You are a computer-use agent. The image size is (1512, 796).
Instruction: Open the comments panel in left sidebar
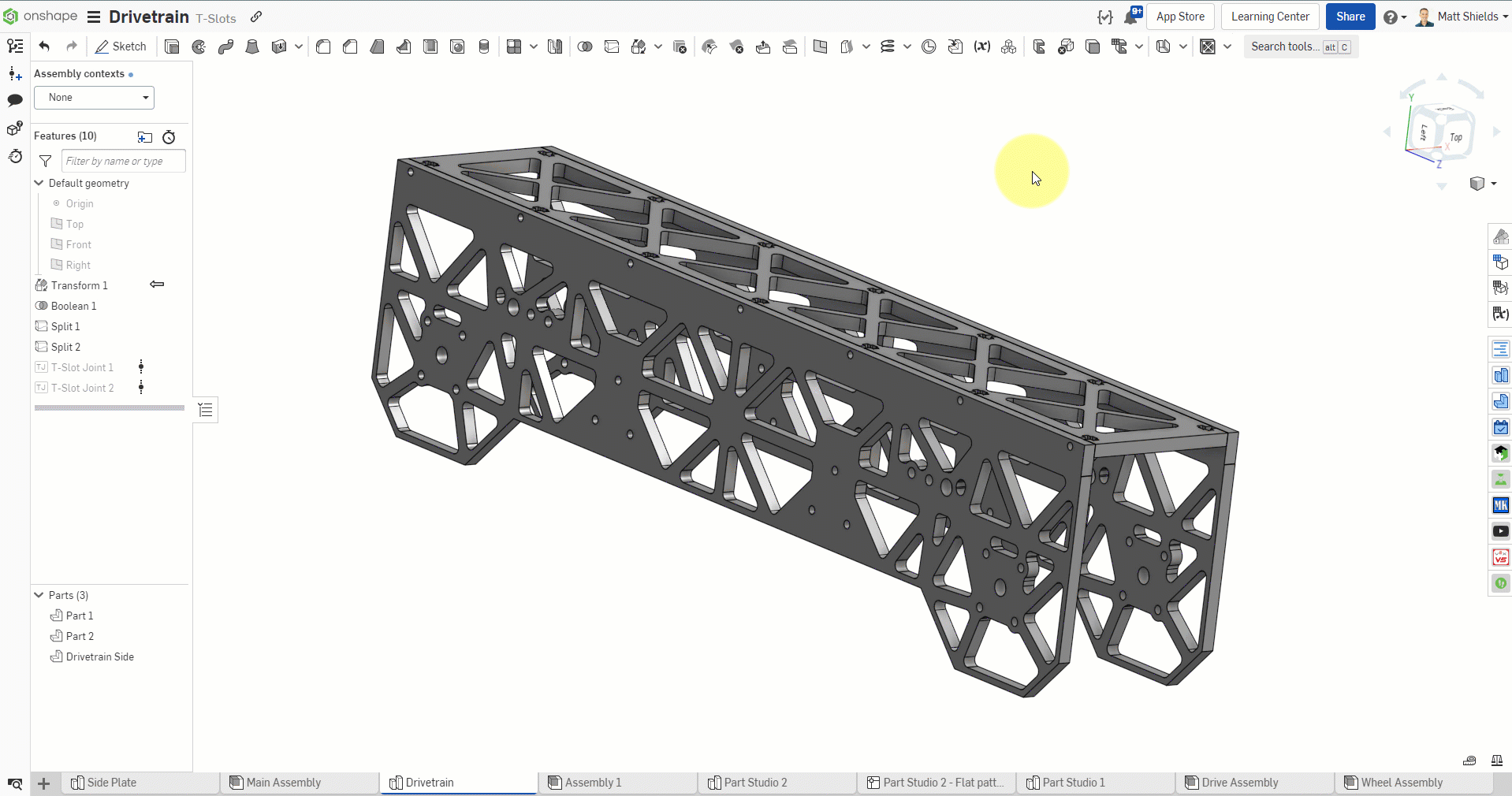14,101
